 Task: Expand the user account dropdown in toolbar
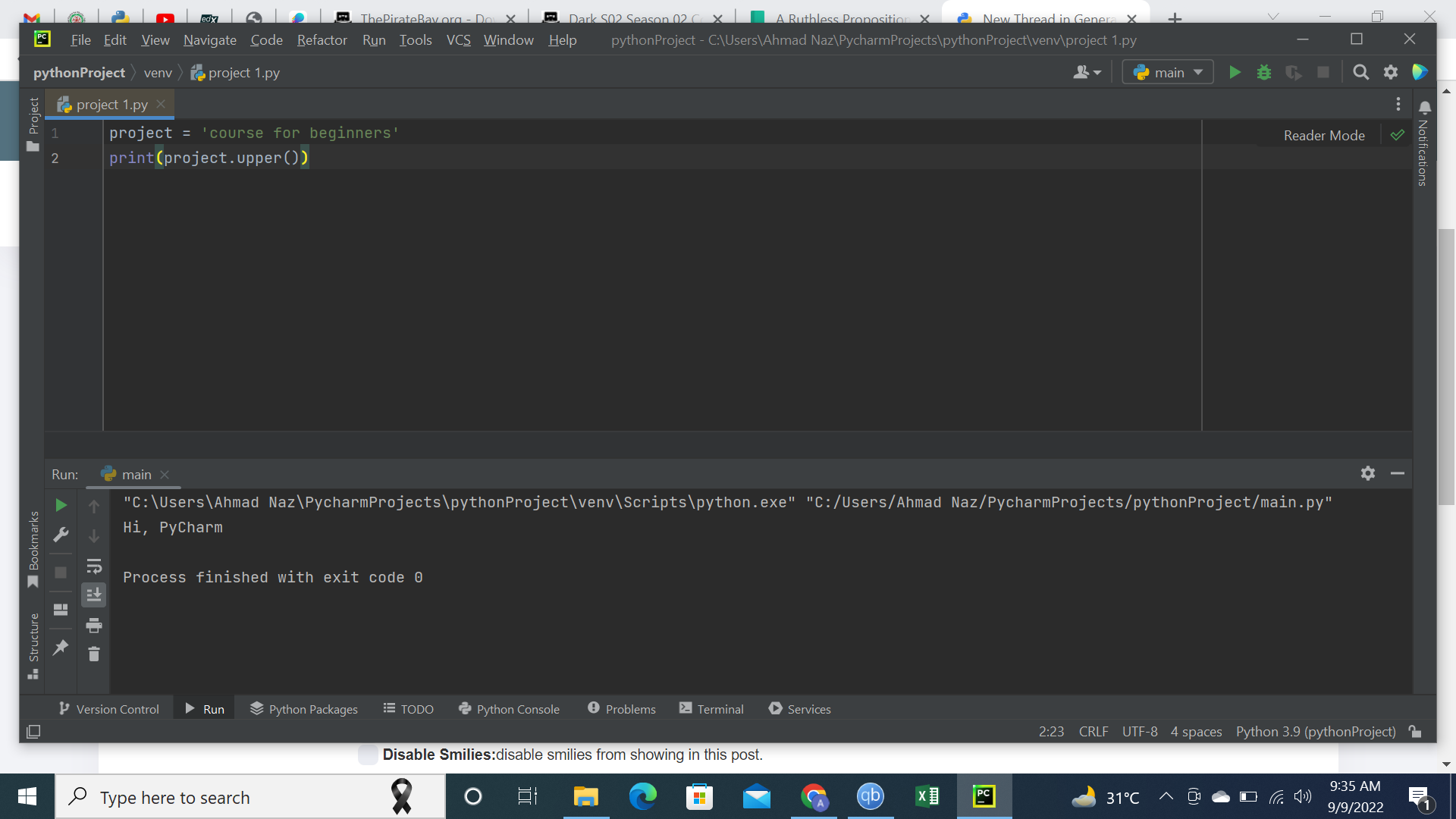1087,73
